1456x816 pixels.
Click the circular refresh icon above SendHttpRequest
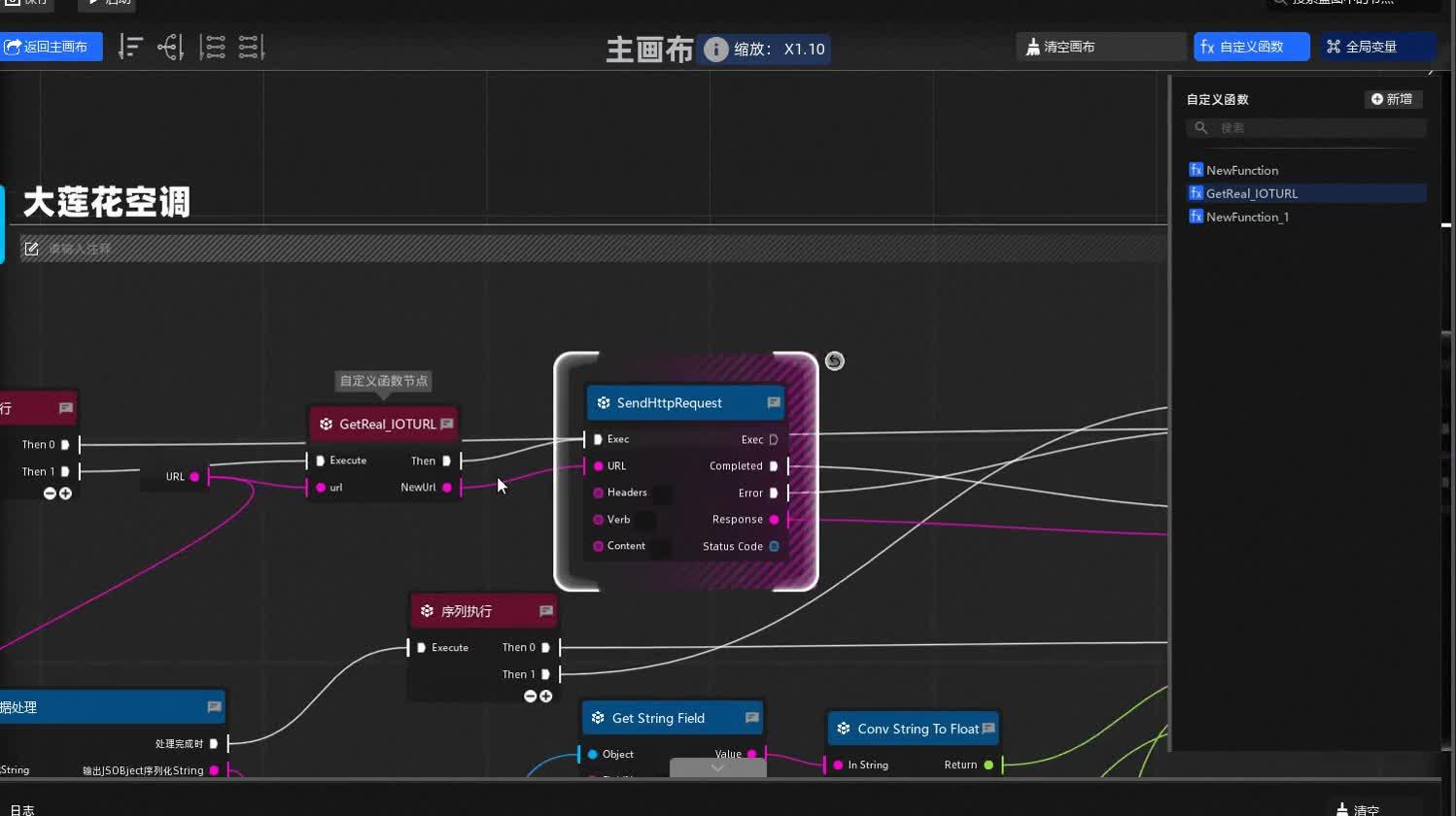point(834,360)
